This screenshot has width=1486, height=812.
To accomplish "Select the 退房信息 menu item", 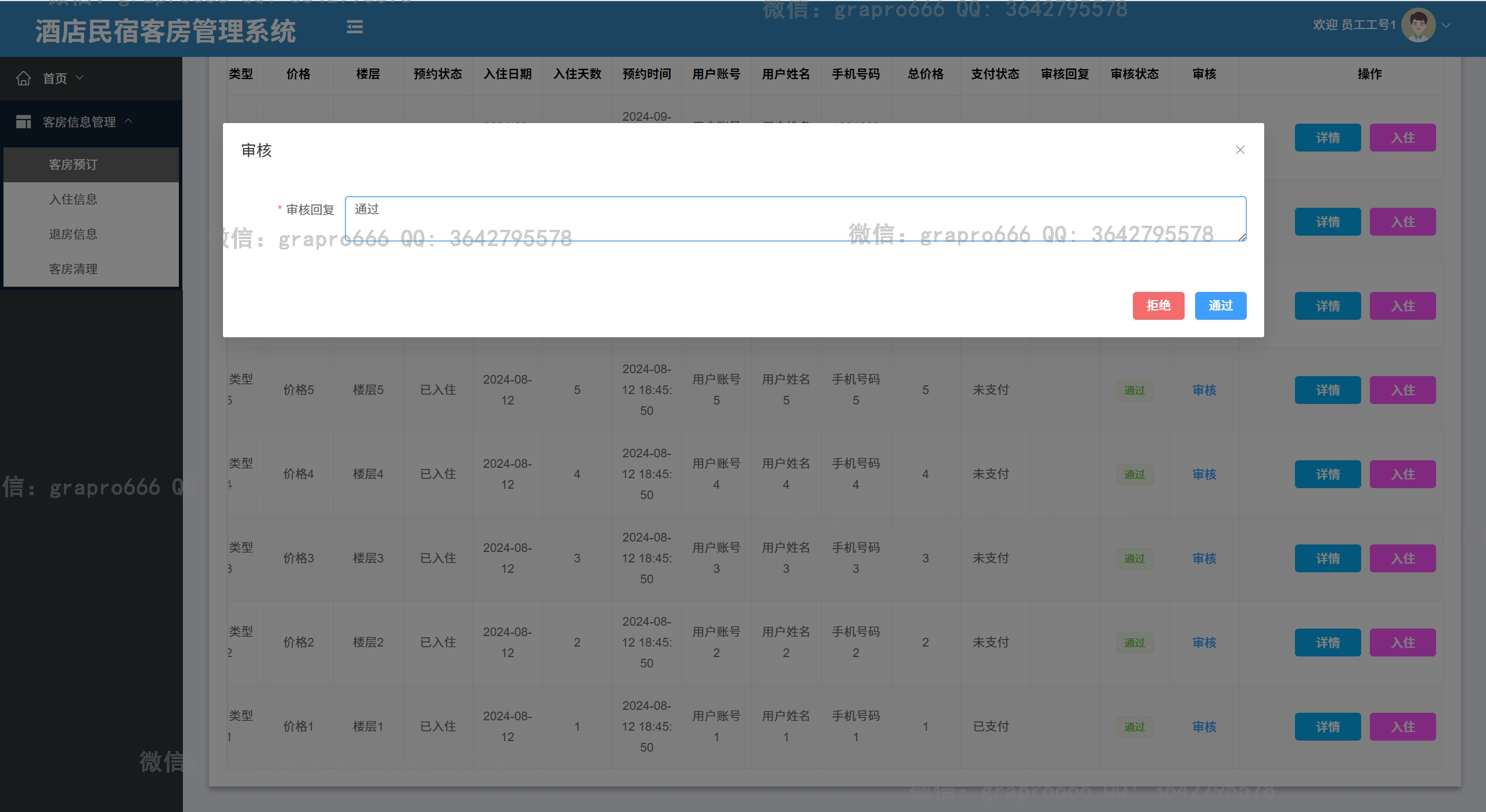I will 73,234.
